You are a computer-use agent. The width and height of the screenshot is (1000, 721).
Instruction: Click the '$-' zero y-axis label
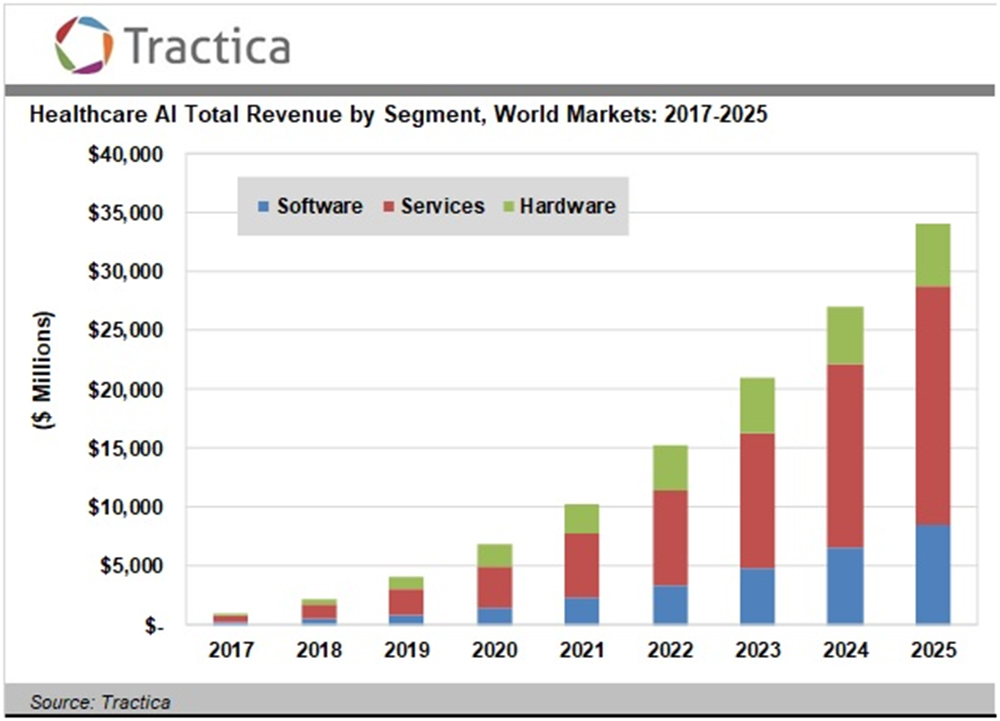(x=154, y=625)
